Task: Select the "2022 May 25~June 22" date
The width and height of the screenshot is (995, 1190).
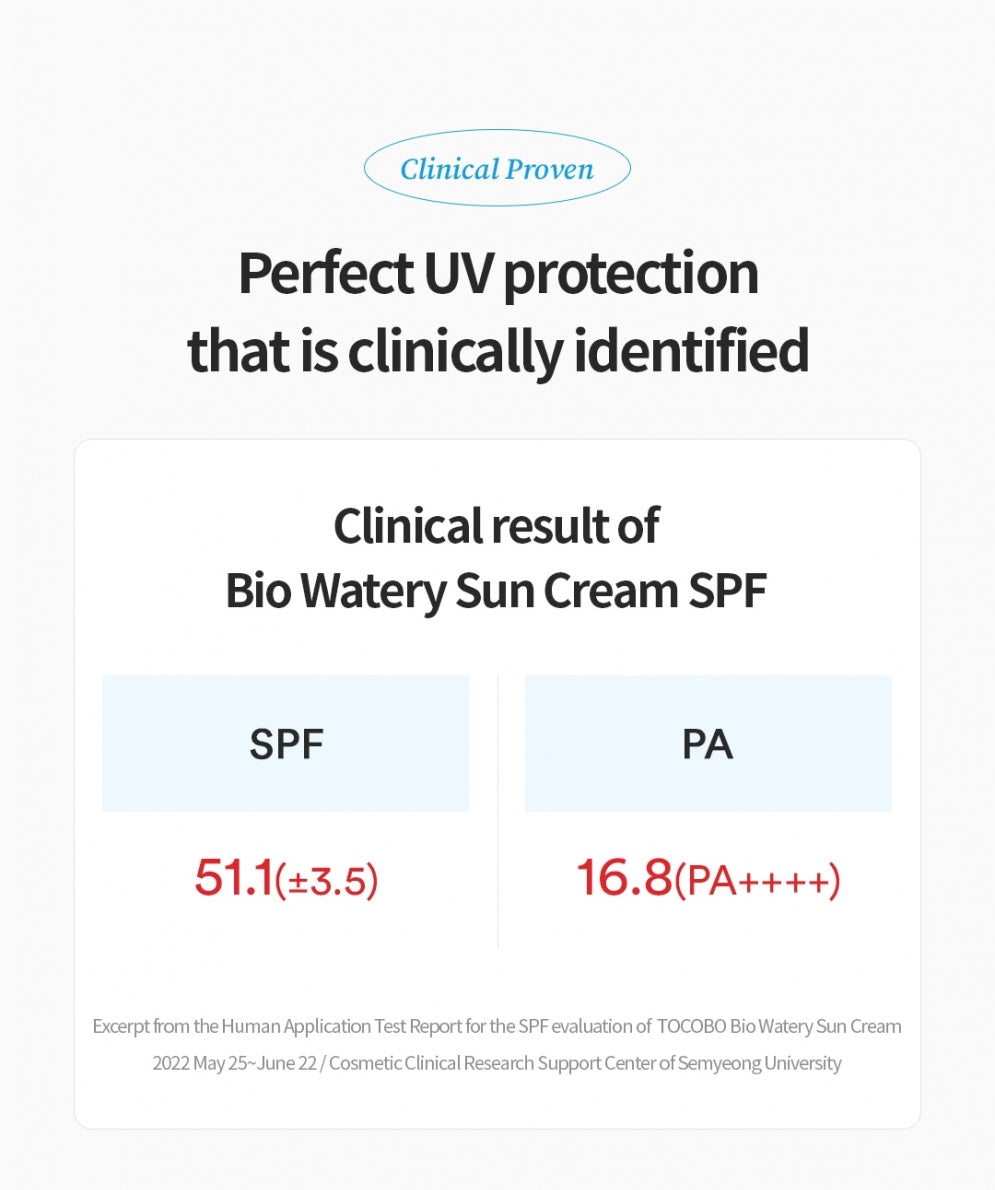Action: [234, 1063]
